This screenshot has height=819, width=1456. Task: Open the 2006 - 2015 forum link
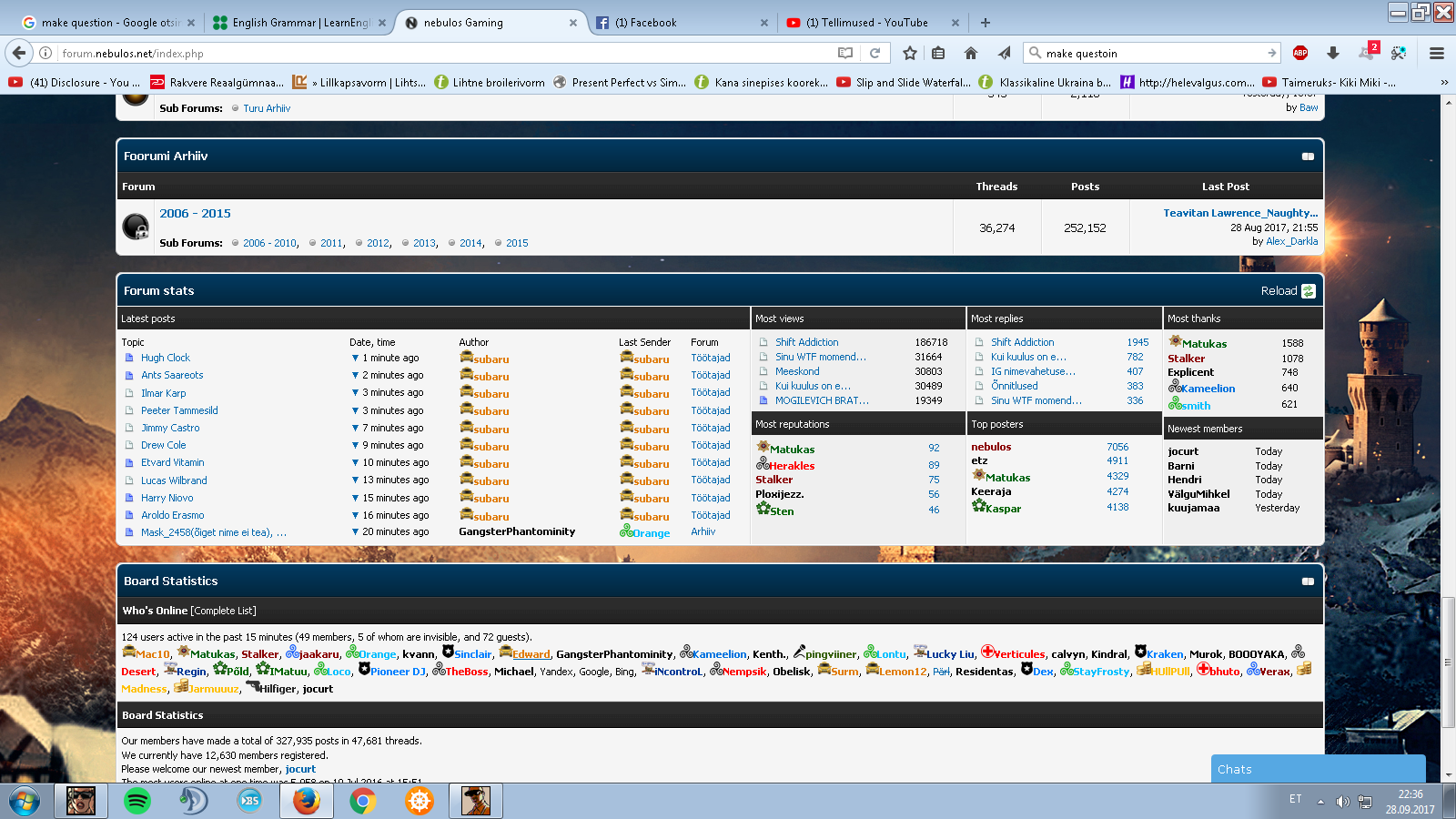(x=195, y=213)
